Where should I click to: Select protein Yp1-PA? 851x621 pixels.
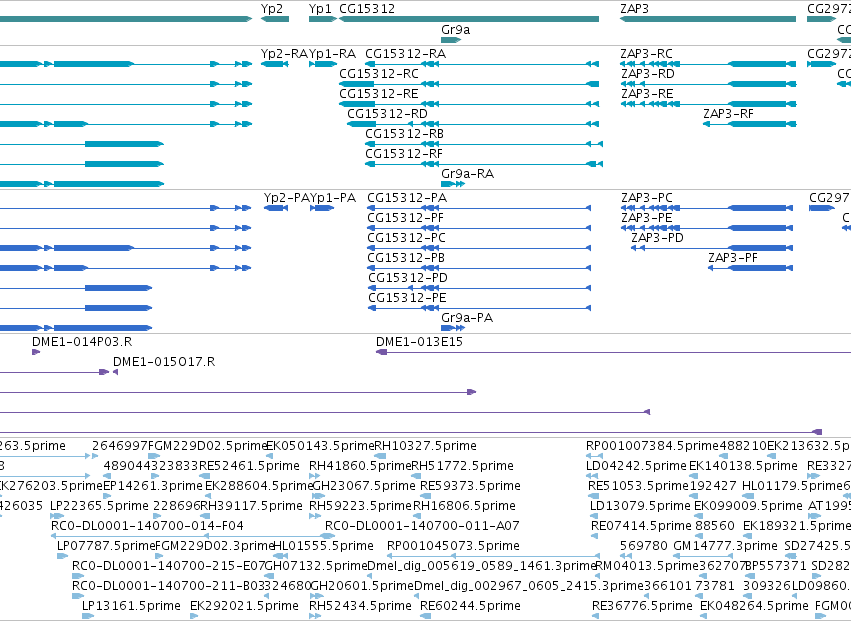point(333,198)
